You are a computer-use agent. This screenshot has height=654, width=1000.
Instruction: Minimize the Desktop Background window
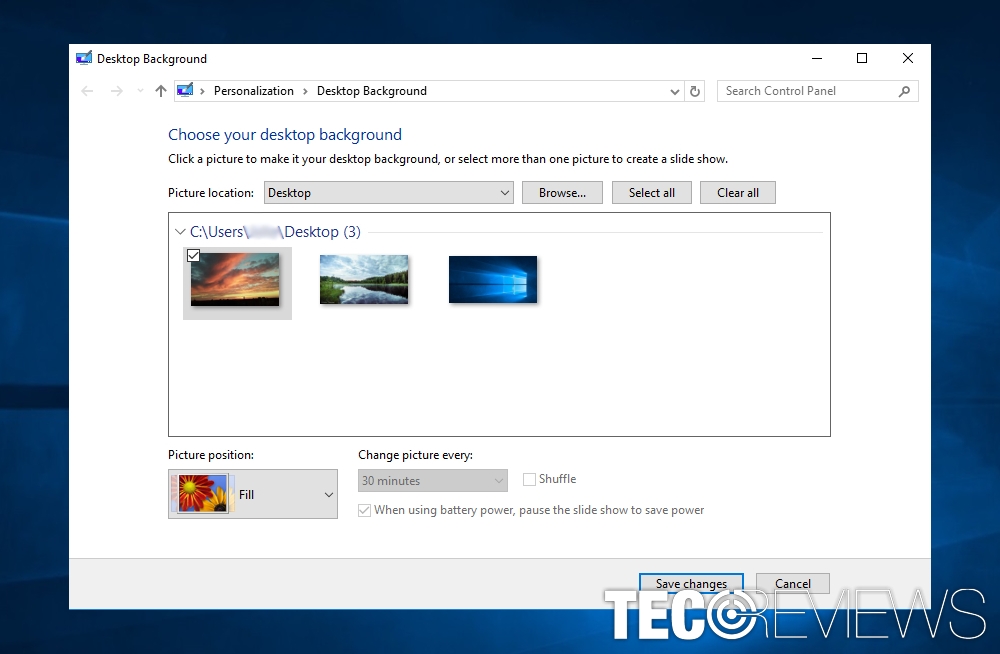point(816,58)
